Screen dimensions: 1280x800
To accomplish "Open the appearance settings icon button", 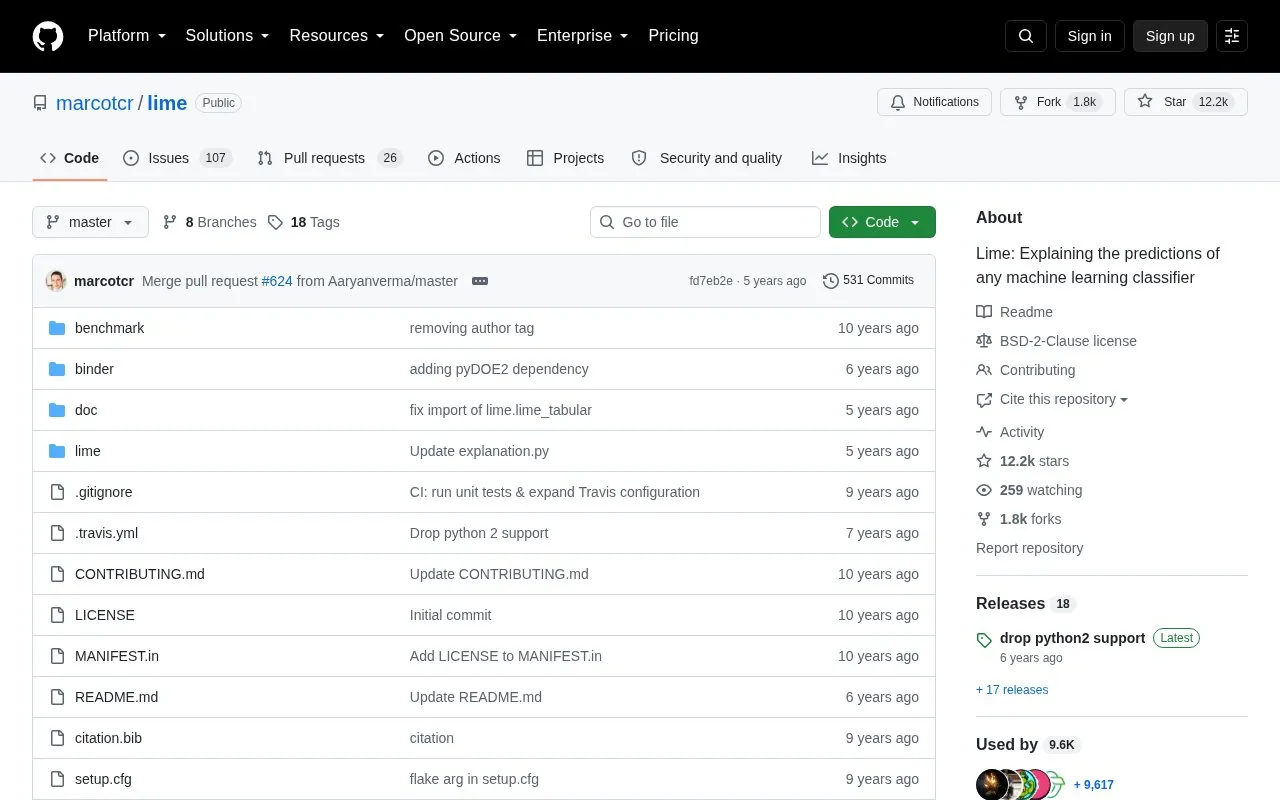I will point(1232,36).
